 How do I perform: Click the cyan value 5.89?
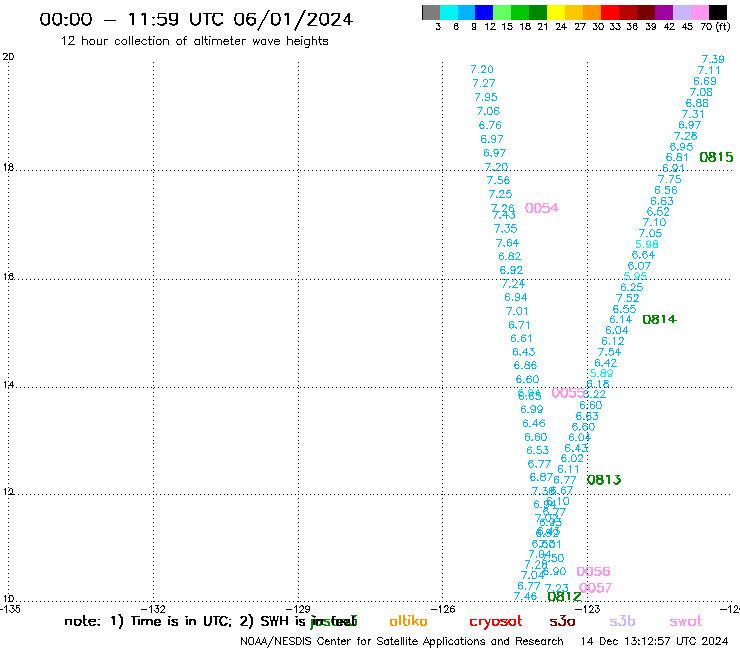pyautogui.click(x=602, y=373)
